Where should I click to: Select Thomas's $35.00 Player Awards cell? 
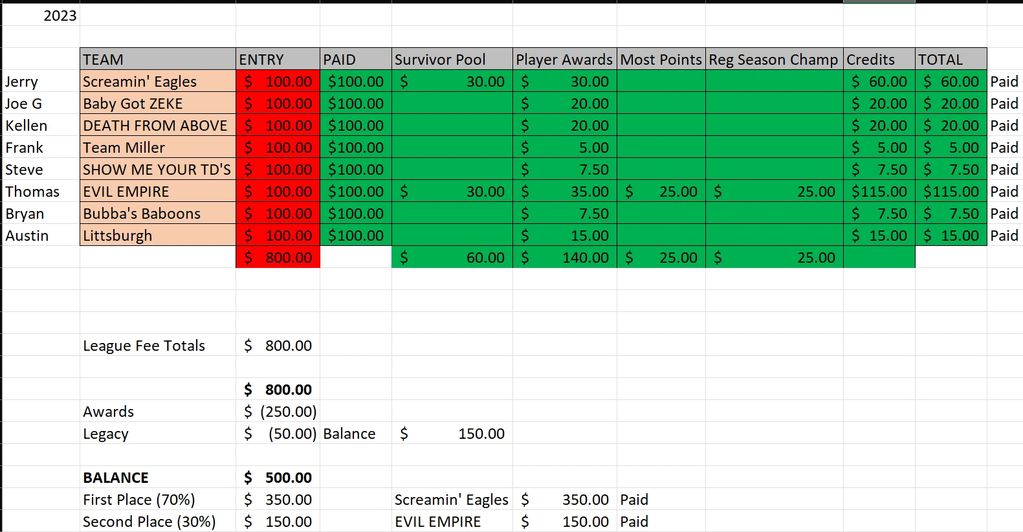[x=564, y=192]
